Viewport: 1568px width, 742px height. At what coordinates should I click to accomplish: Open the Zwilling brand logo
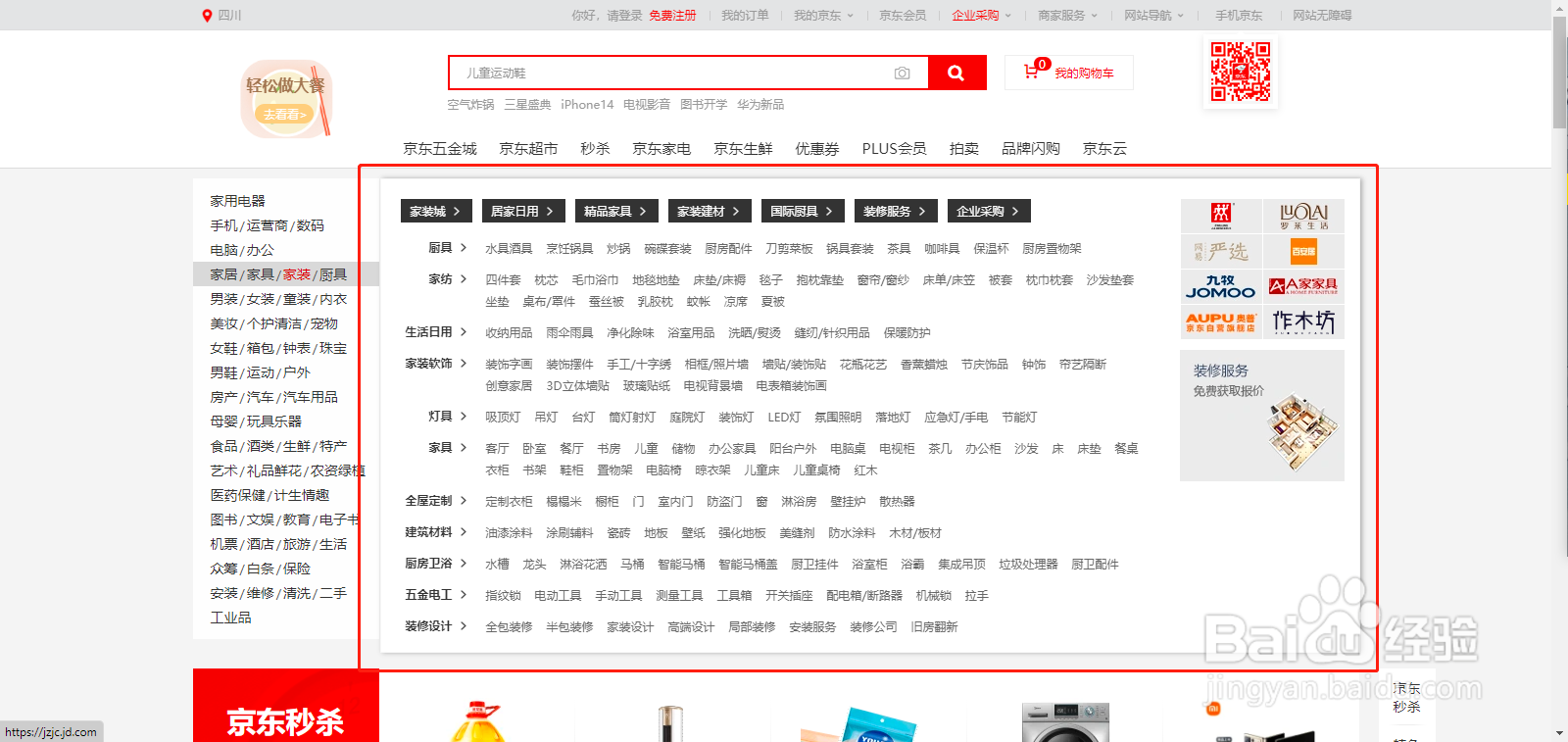pyautogui.click(x=1221, y=216)
